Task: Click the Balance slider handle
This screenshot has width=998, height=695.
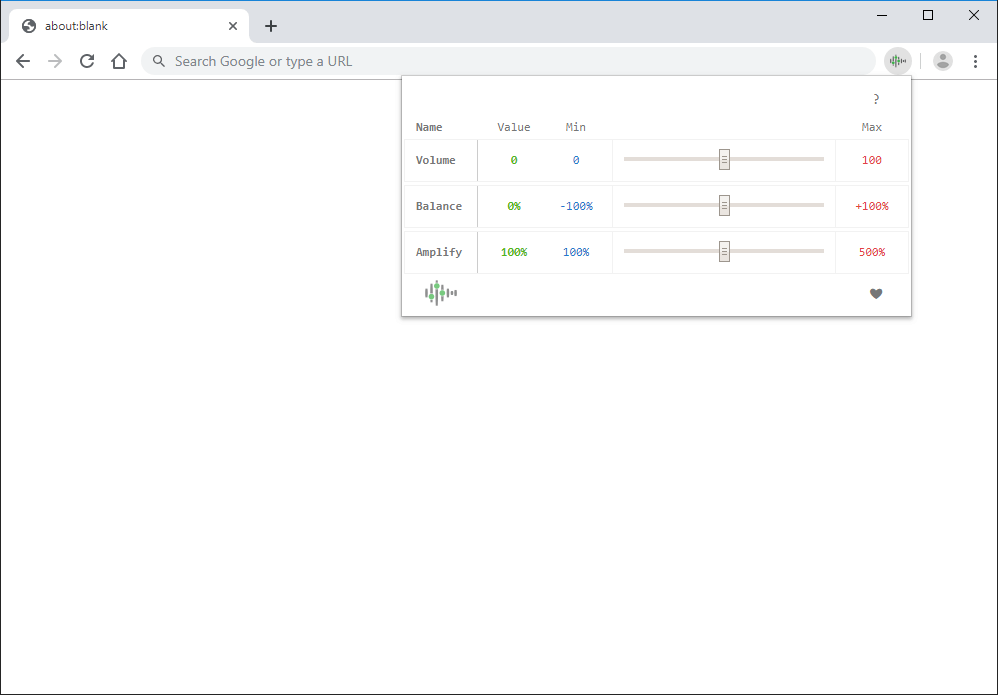Action: coord(724,206)
